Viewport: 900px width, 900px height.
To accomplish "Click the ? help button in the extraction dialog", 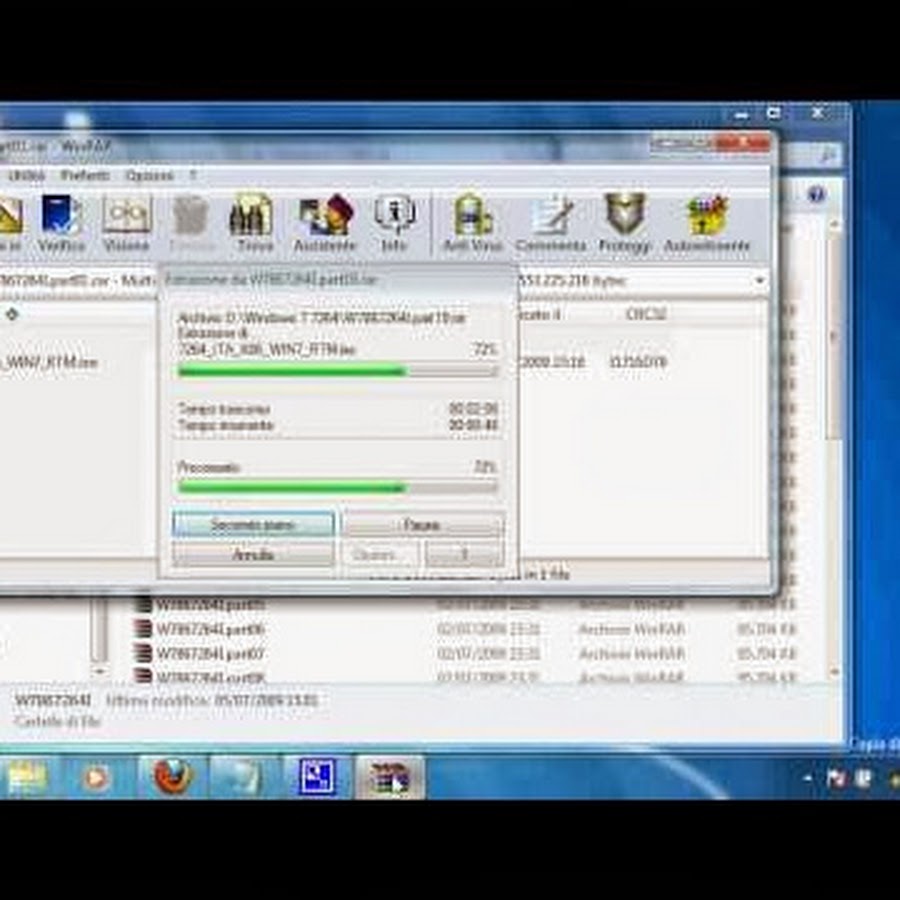I will [x=465, y=554].
